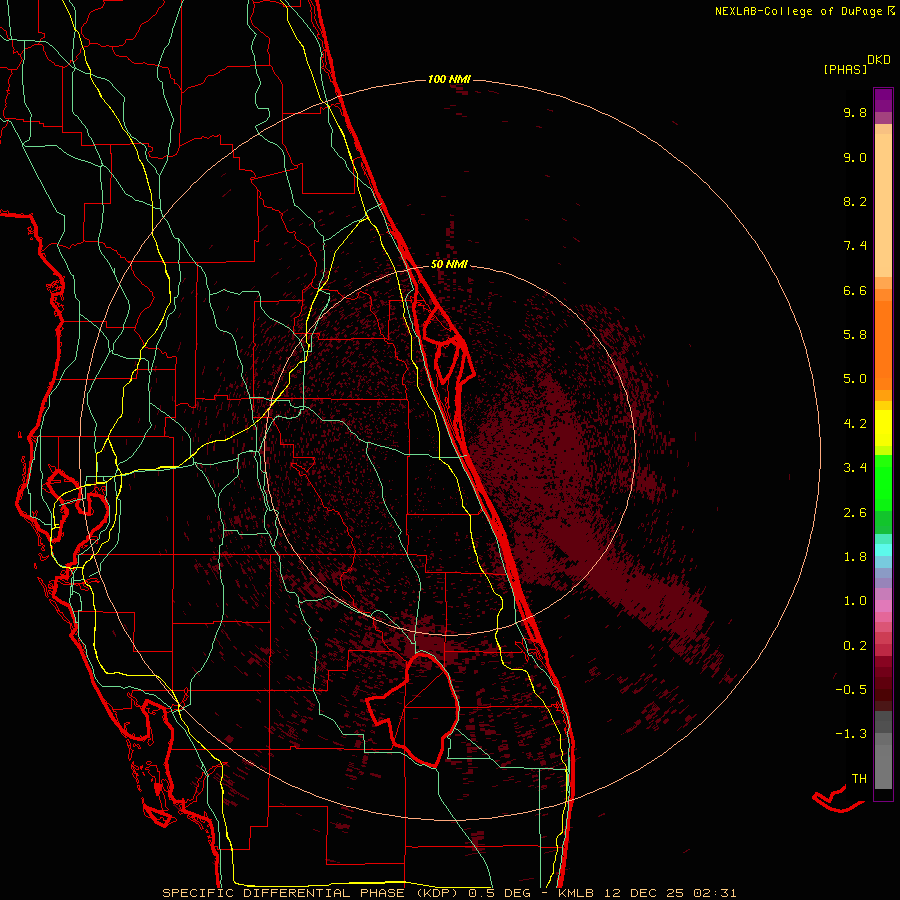Click the 12 DEC 25 date in caption
Viewport: 900px width, 900px height.
coord(643,893)
